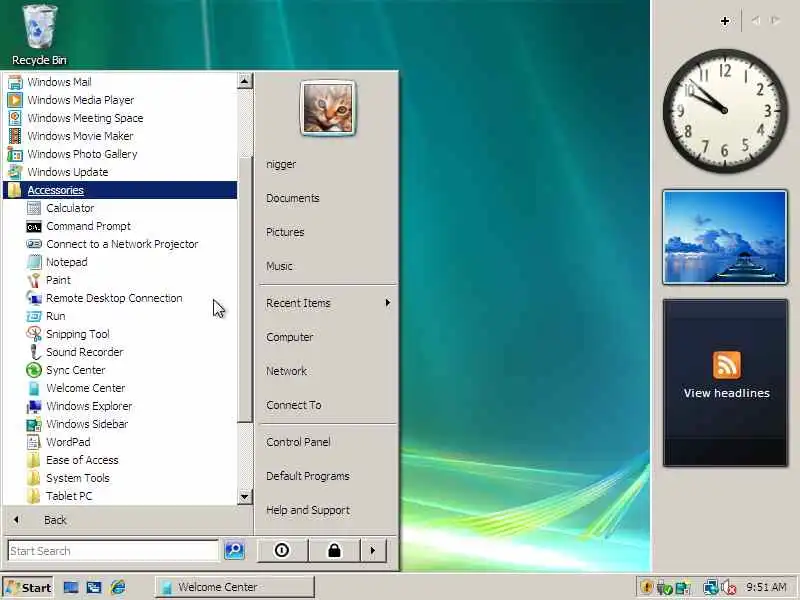
Task: Click the 9:51 AM taskbar clock
Action: 766,587
